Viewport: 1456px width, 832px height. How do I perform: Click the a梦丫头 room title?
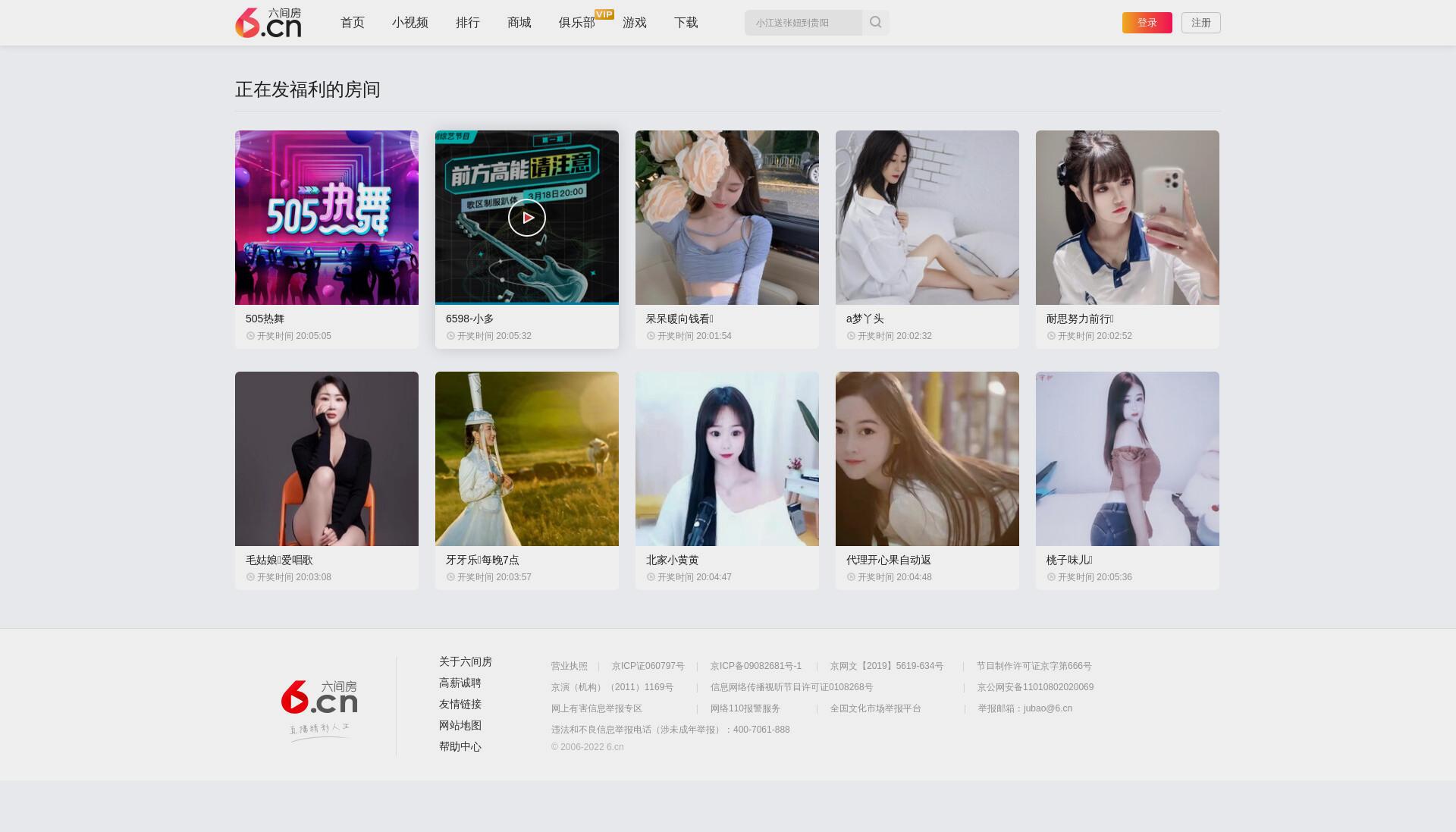click(865, 319)
